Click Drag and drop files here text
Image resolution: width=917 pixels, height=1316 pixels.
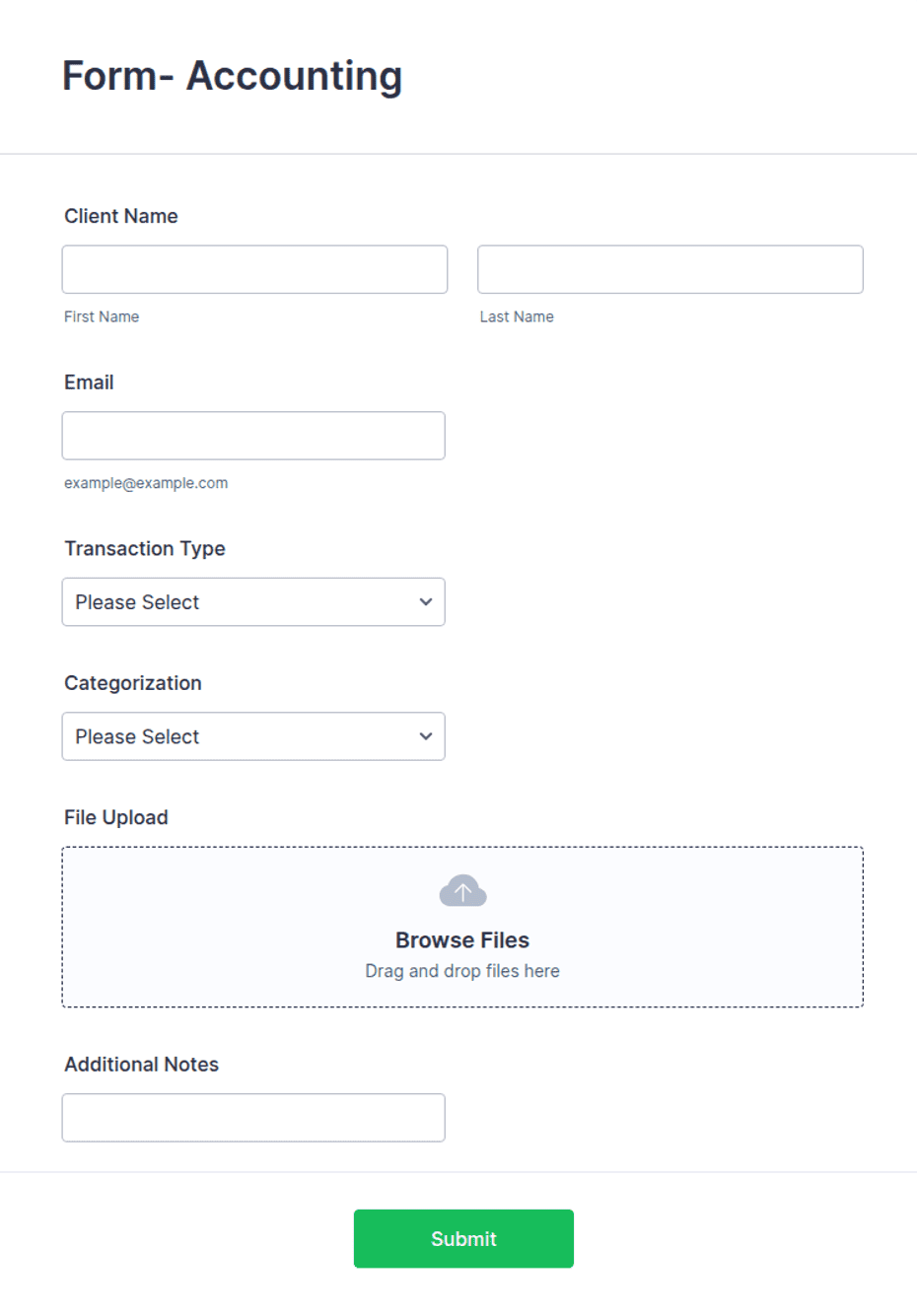click(x=462, y=971)
